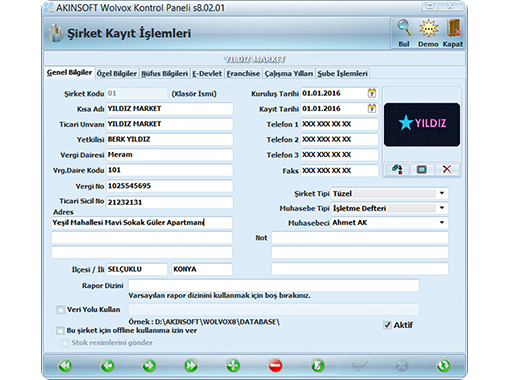Toggle the Veri Yolu Kullan checkbox
The height and width of the screenshot is (380, 510).
[x=61, y=310]
